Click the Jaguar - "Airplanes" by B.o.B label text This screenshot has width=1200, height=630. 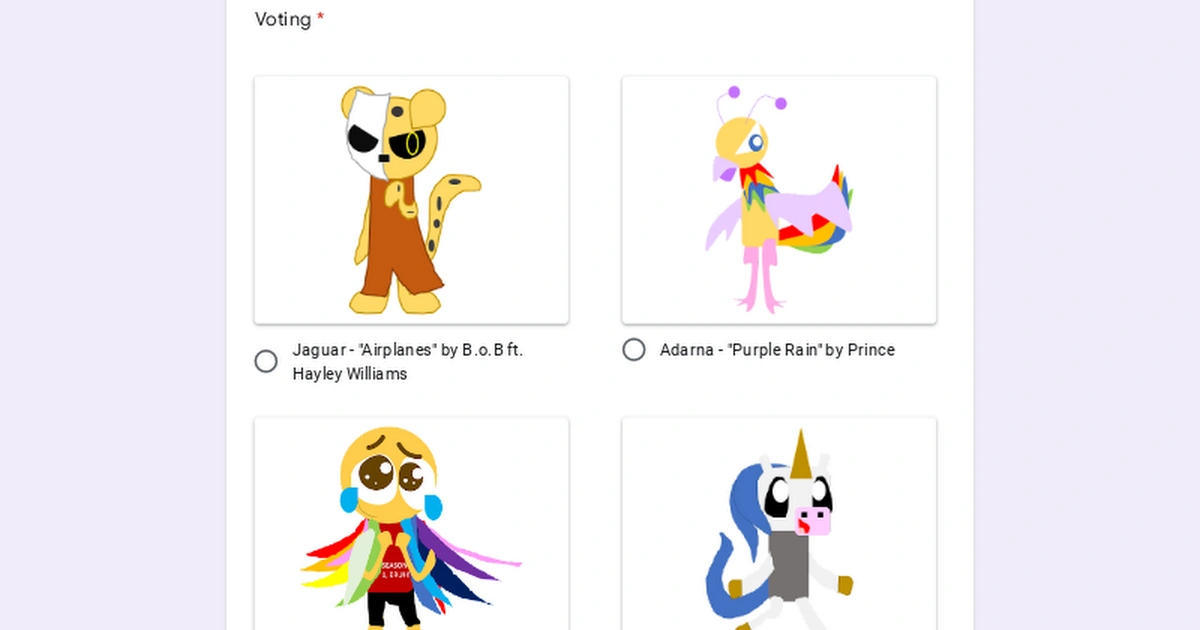[x=408, y=362]
